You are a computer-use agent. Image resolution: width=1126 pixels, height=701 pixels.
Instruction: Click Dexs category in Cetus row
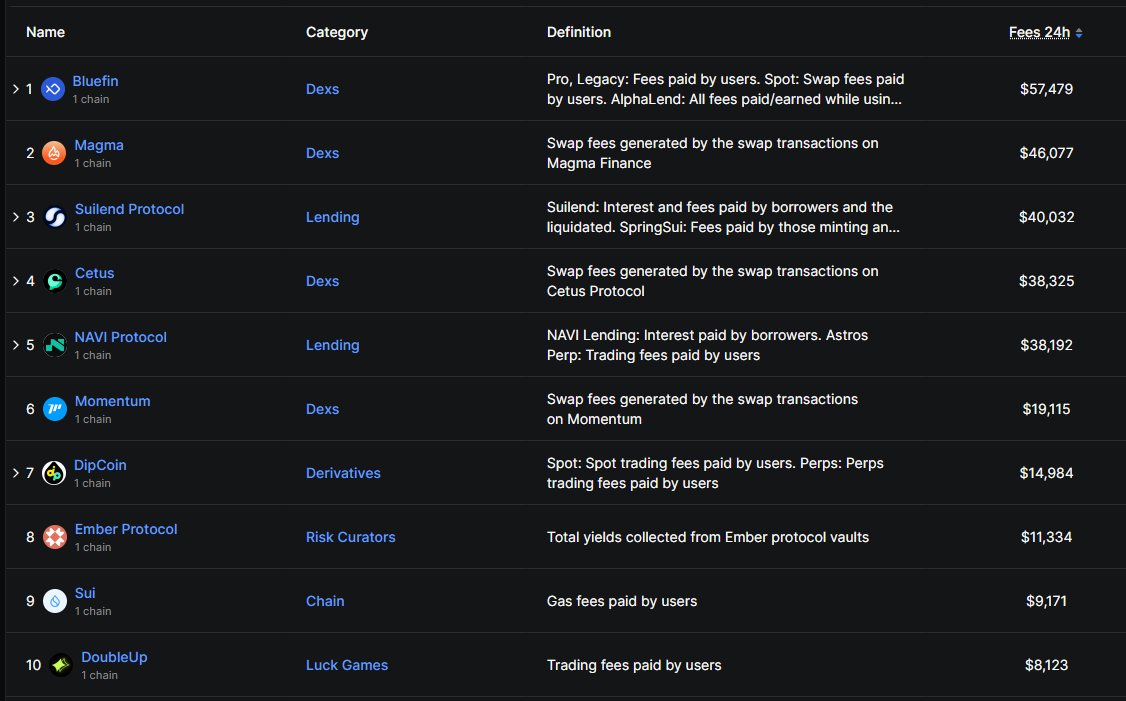322,281
